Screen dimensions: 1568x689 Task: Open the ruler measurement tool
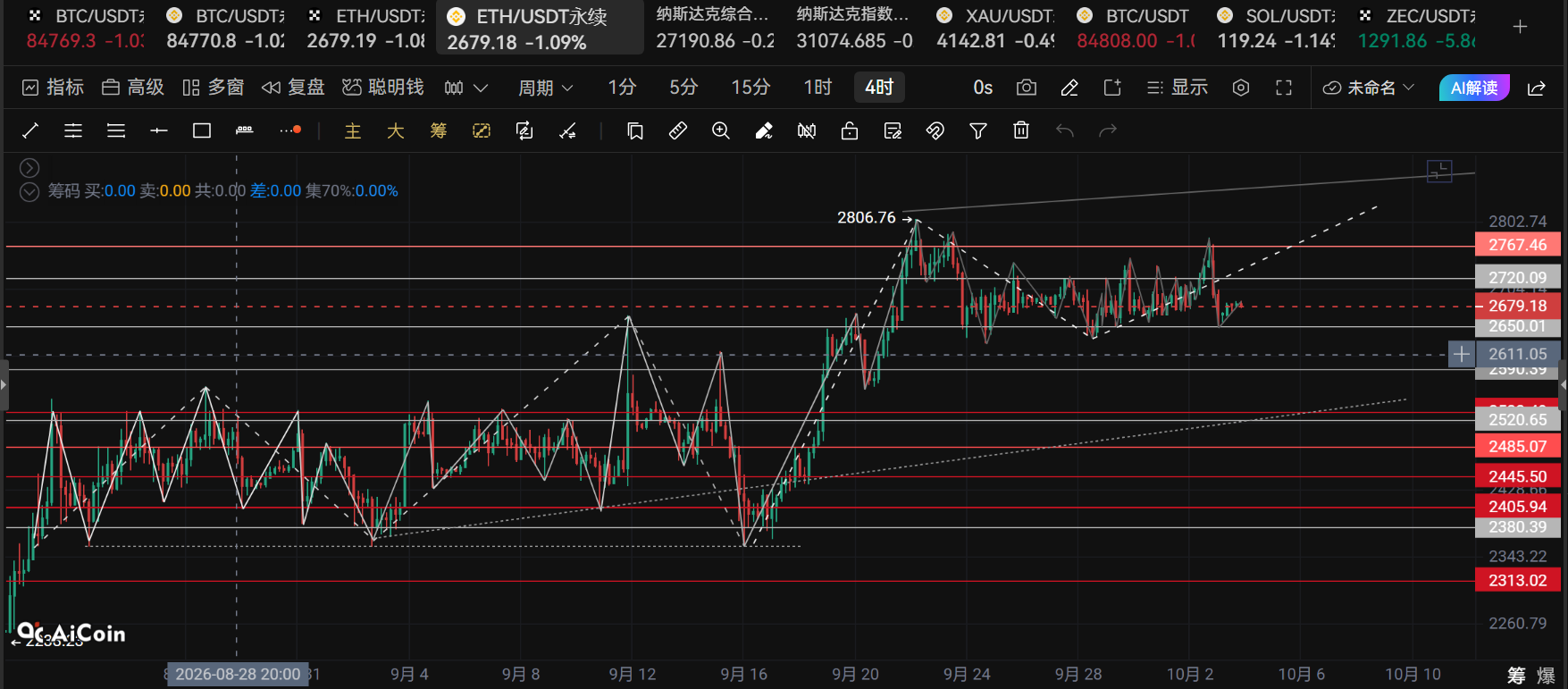[x=678, y=131]
